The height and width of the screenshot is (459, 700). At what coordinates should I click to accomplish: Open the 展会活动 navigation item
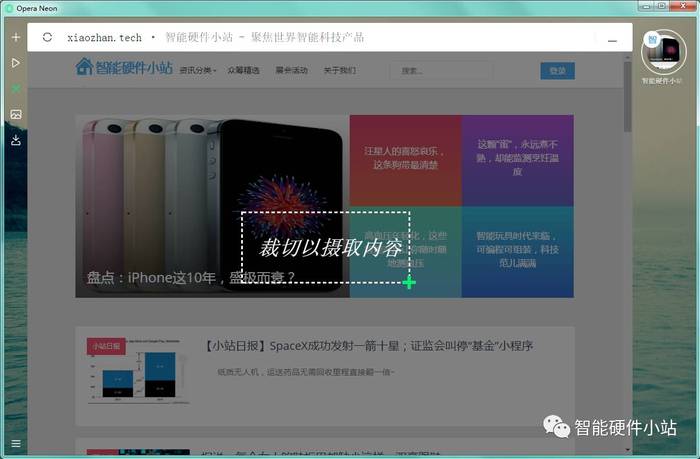[x=292, y=70]
